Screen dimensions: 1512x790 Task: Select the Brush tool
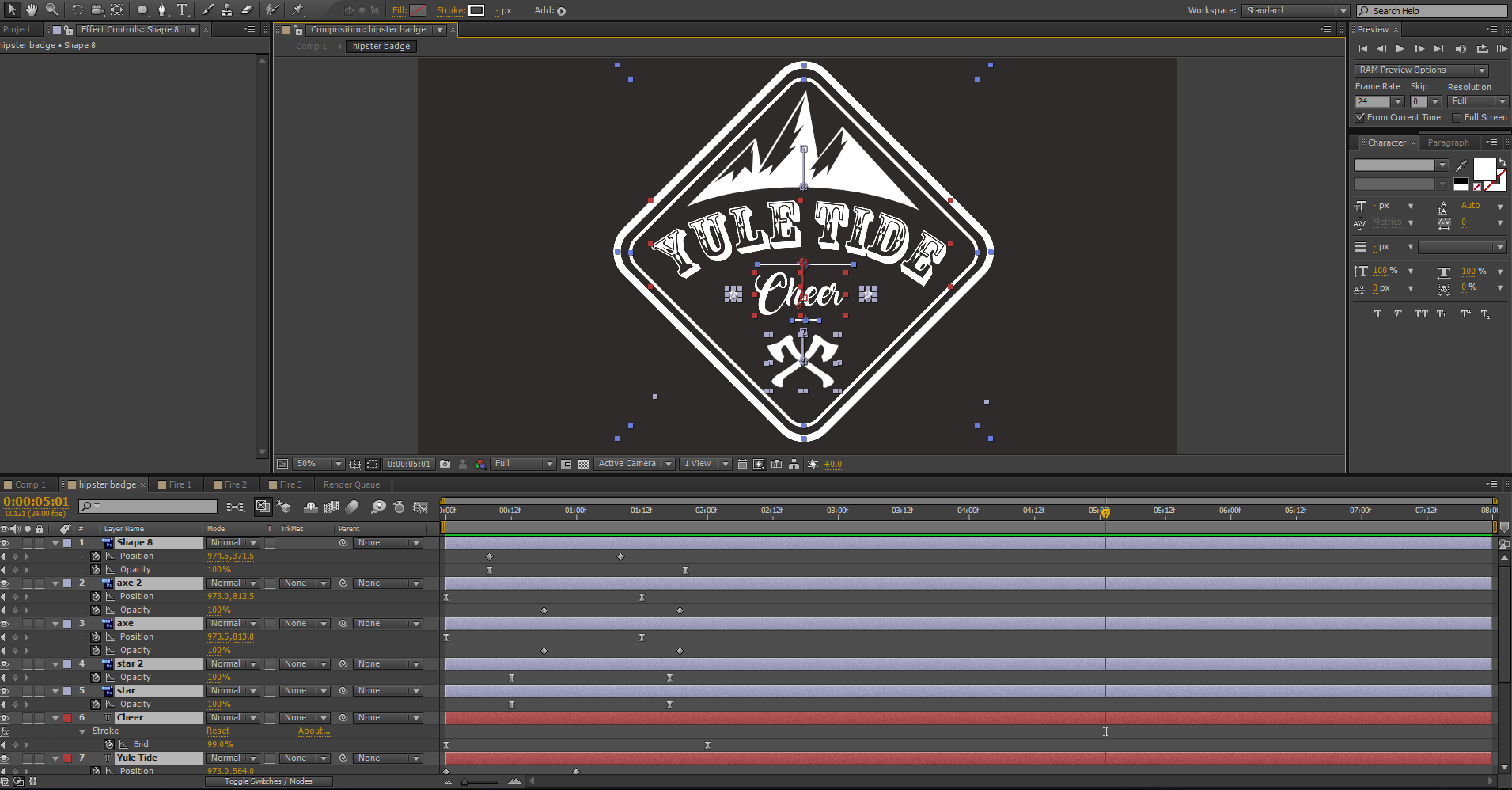click(x=207, y=10)
